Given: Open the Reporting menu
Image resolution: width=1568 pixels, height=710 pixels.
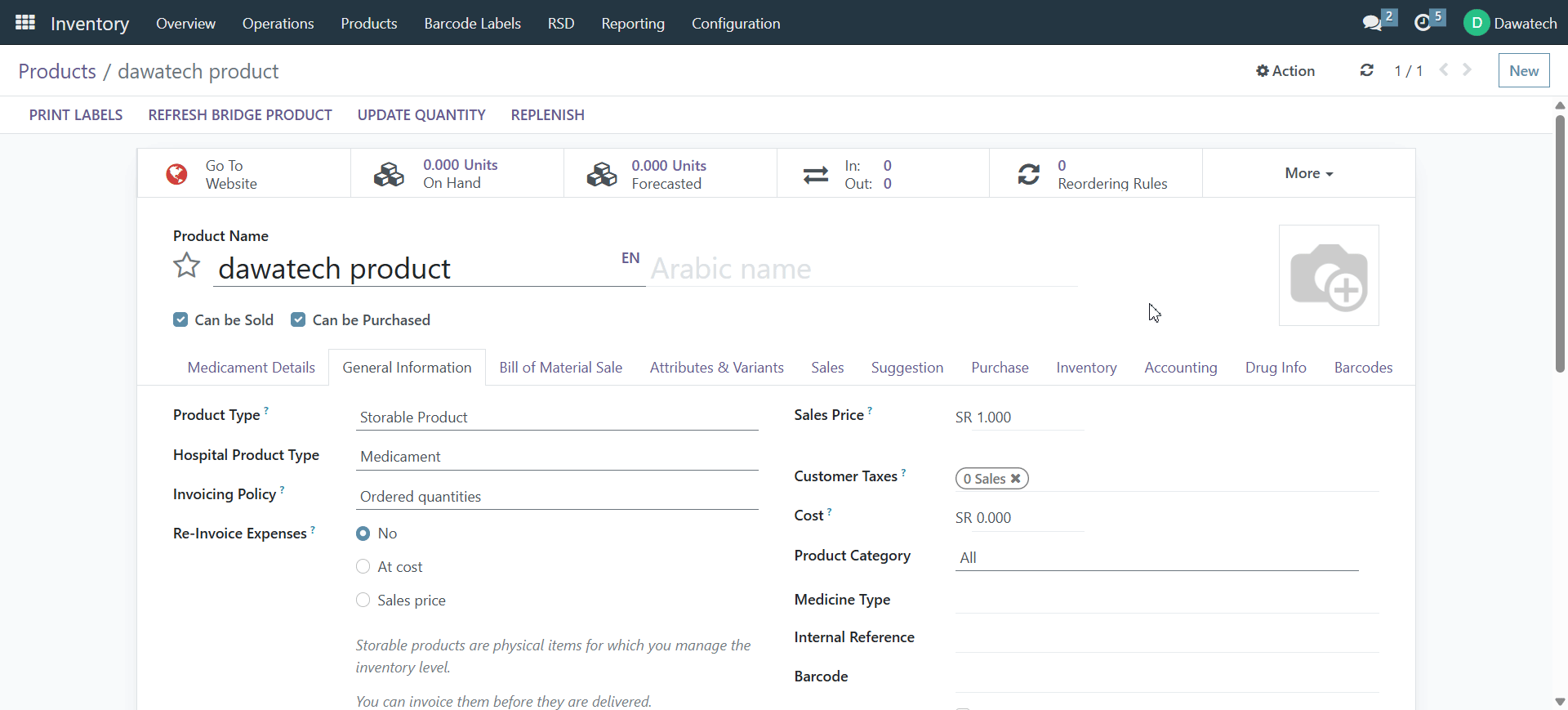Looking at the screenshot, I should click(633, 23).
